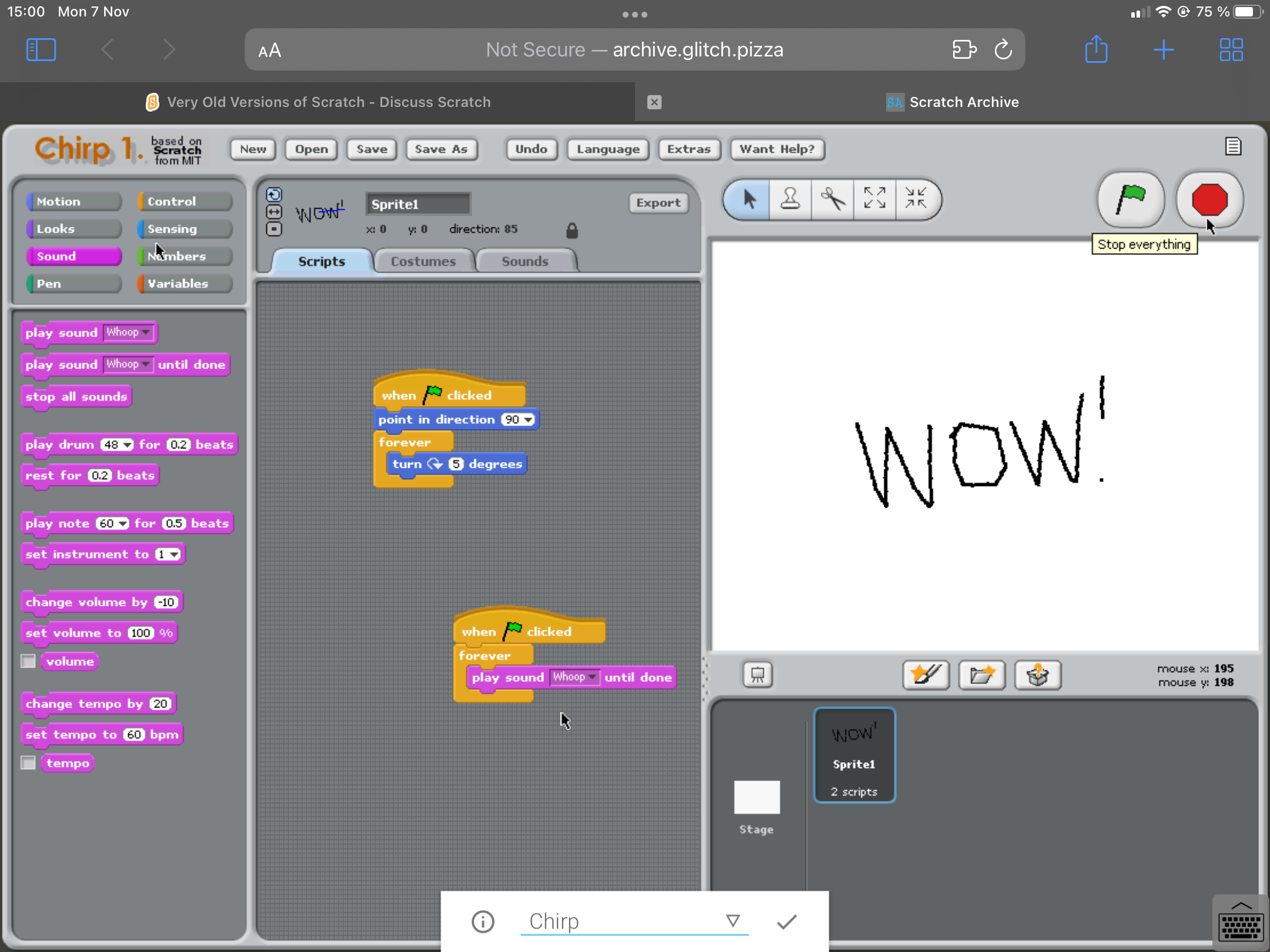Enable stamp tool for sprite
This screenshot has height=952, width=1270.
point(790,200)
